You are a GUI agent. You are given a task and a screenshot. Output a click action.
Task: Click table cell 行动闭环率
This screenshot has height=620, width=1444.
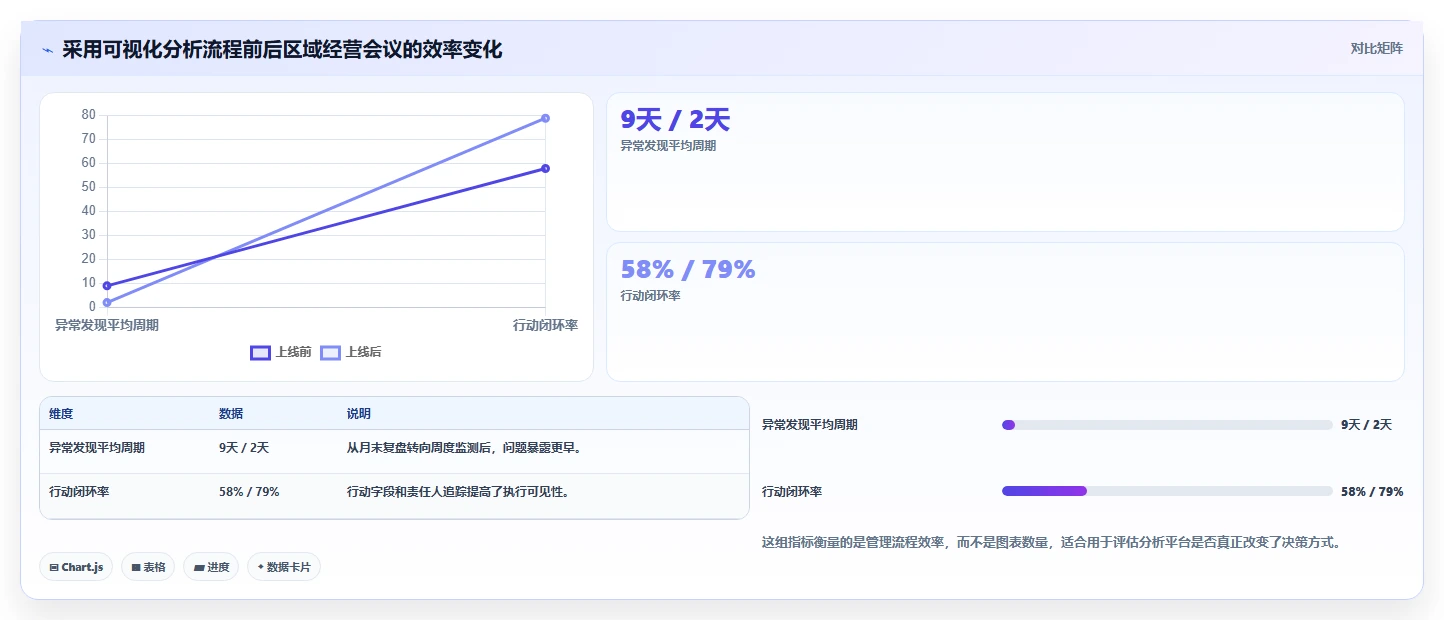point(79,492)
